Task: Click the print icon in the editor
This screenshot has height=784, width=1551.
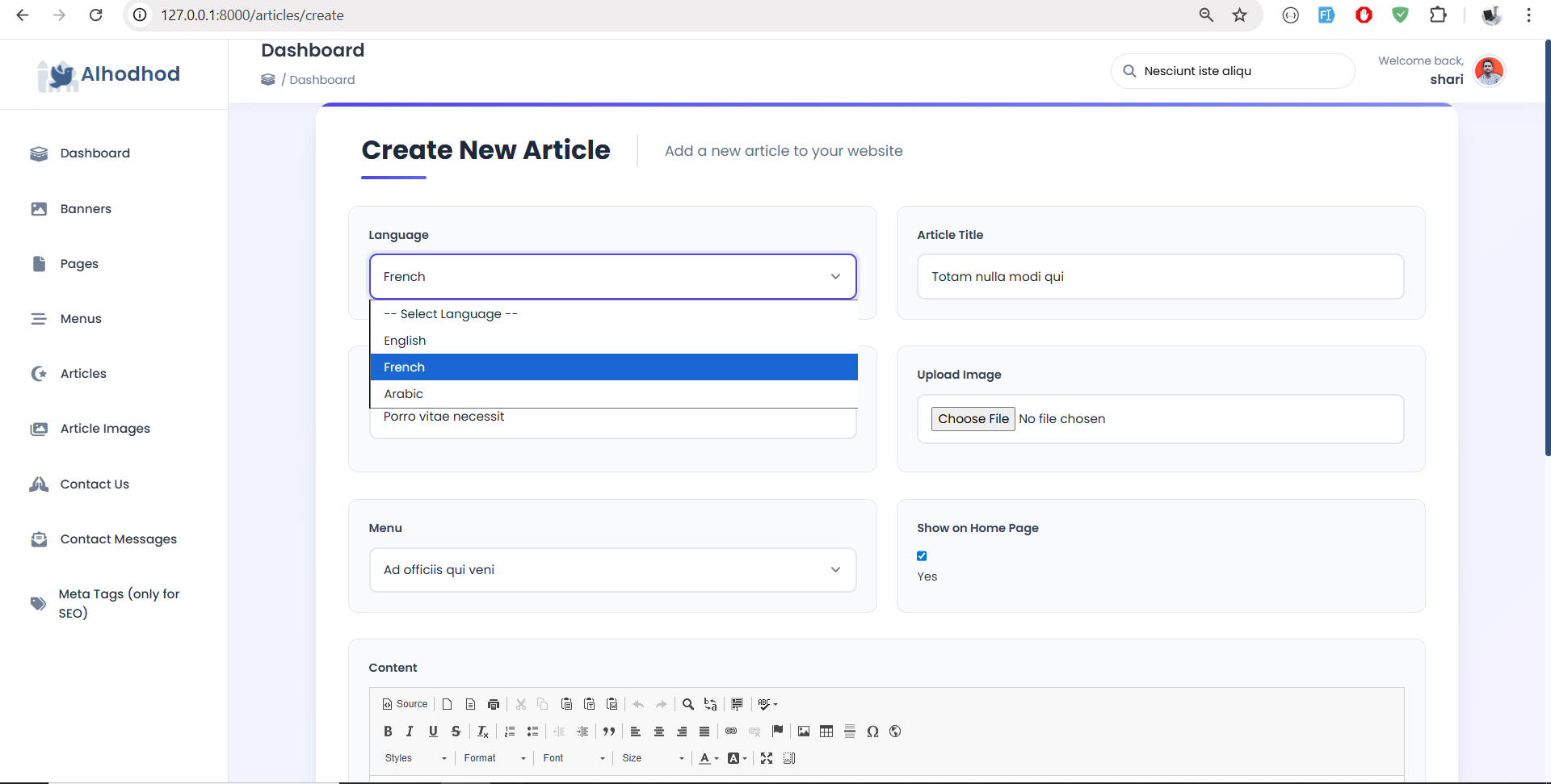Action: click(494, 704)
